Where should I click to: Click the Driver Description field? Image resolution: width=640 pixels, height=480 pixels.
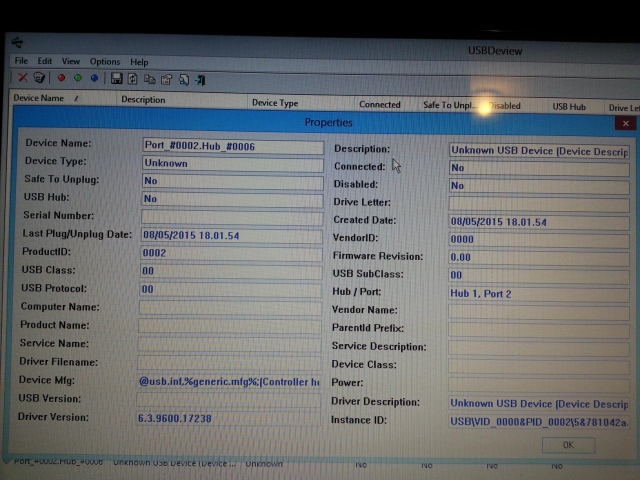[539, 404]
